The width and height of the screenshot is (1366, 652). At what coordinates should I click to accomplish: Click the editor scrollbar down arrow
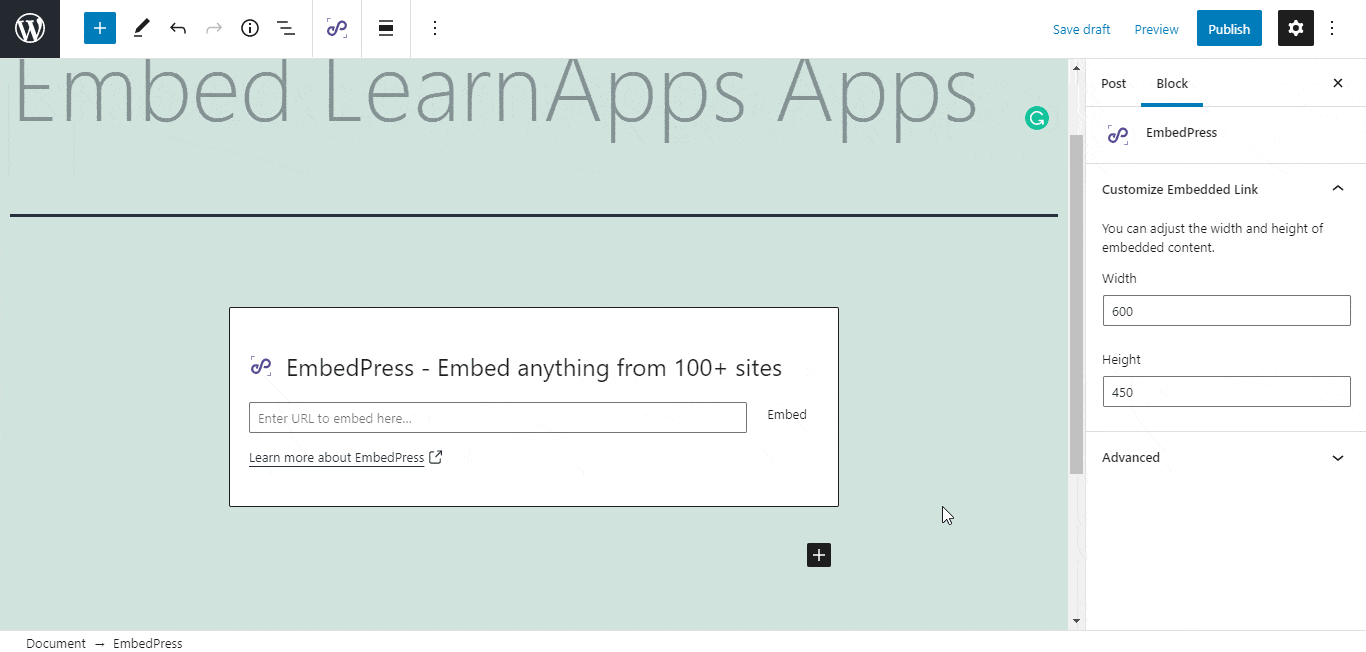[1077, 621]
